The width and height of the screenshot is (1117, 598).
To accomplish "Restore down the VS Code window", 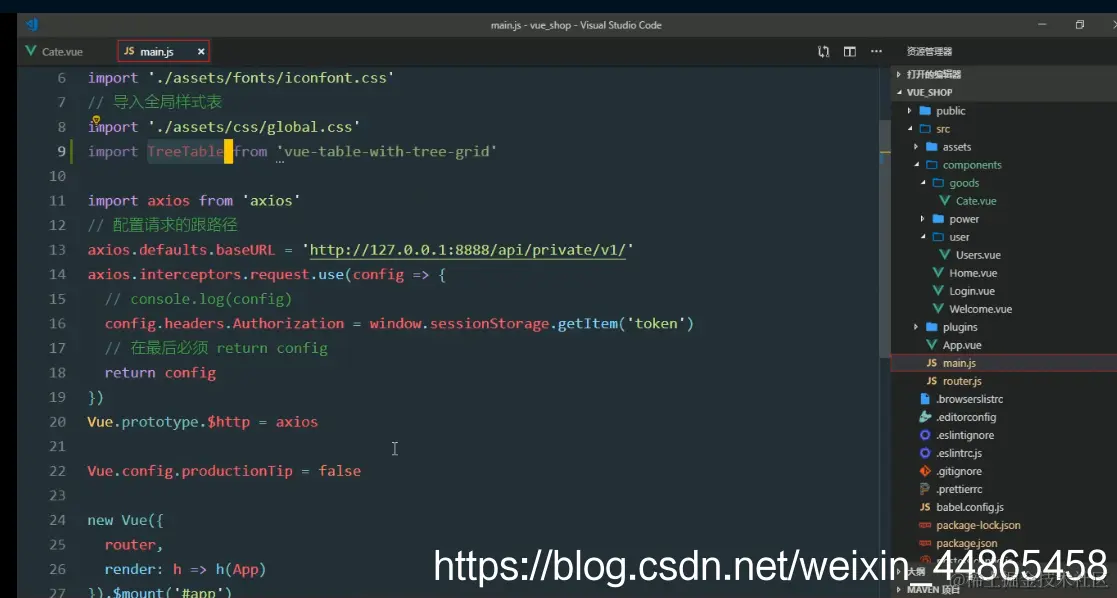I will (1079, 24).
